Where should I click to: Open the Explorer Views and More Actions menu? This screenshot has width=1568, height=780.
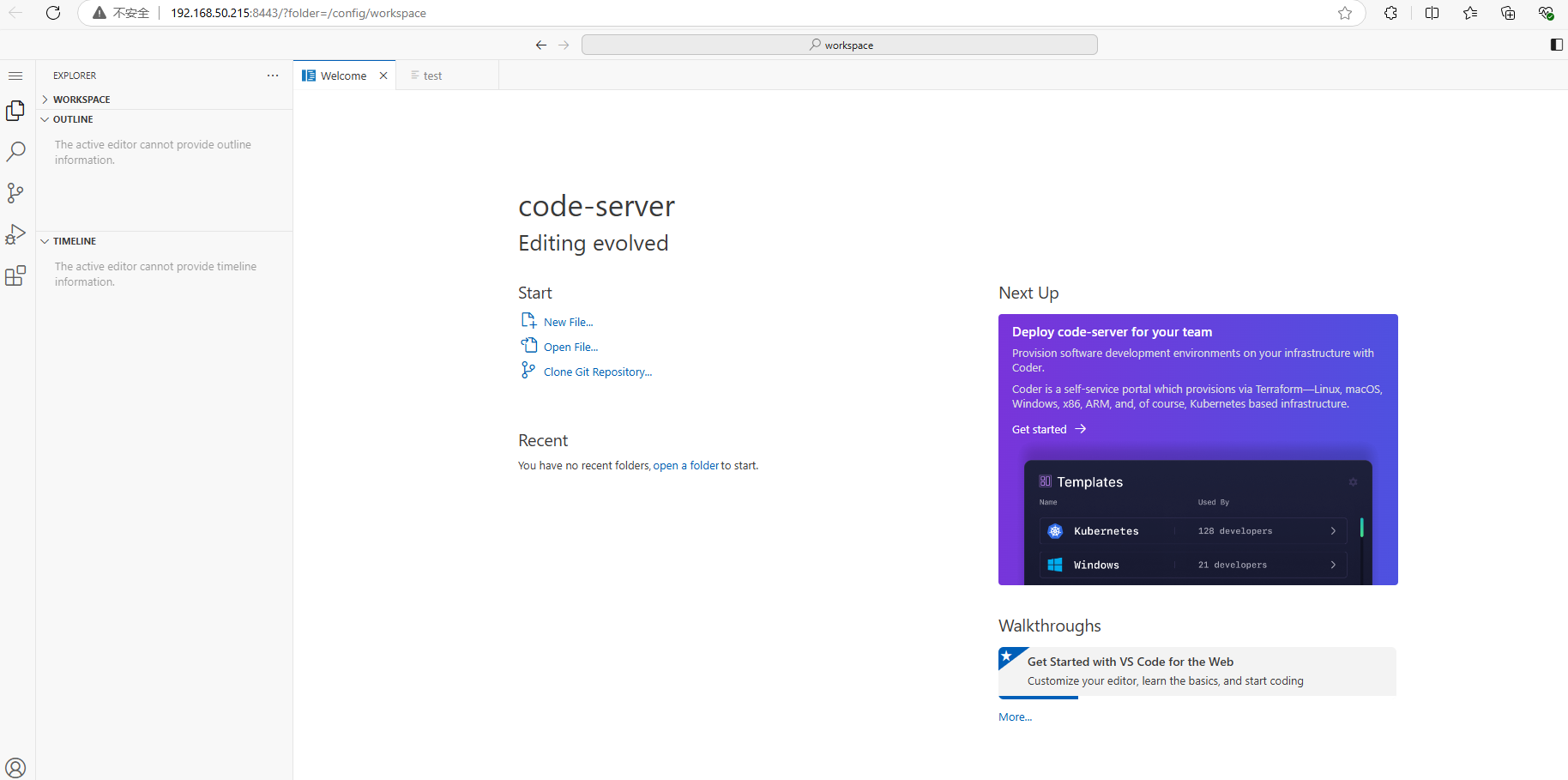click(x=273, y=76)
